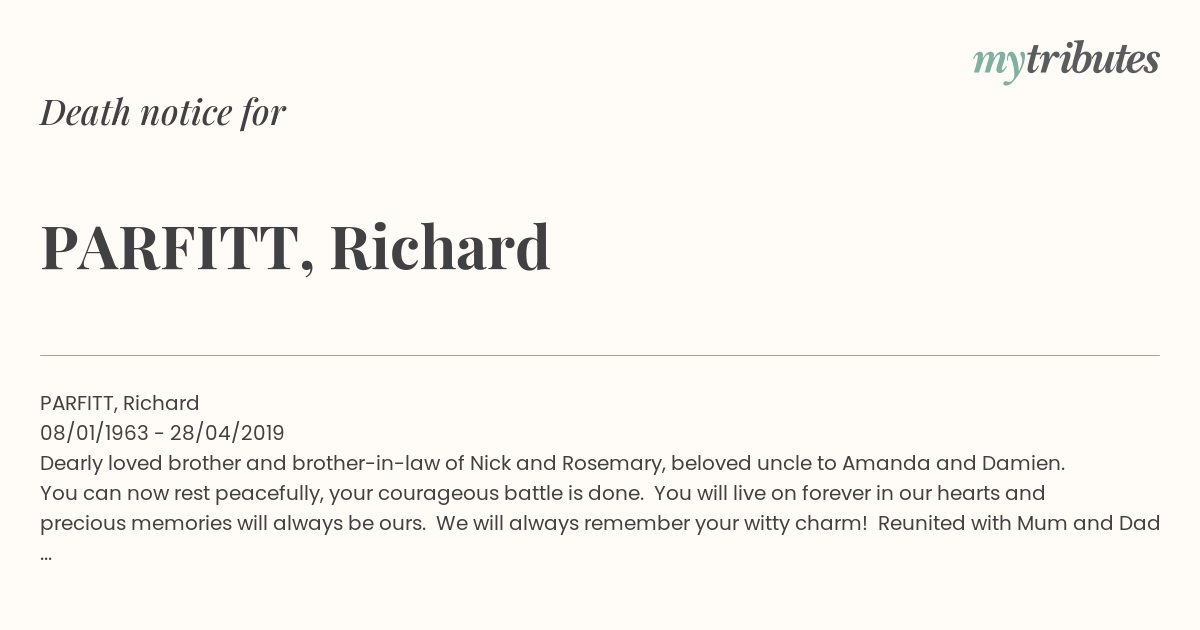Click the small 'PARFITT, Richard' name line
1200x630 pixels.
pyautogui.click(x=120, y=403)
